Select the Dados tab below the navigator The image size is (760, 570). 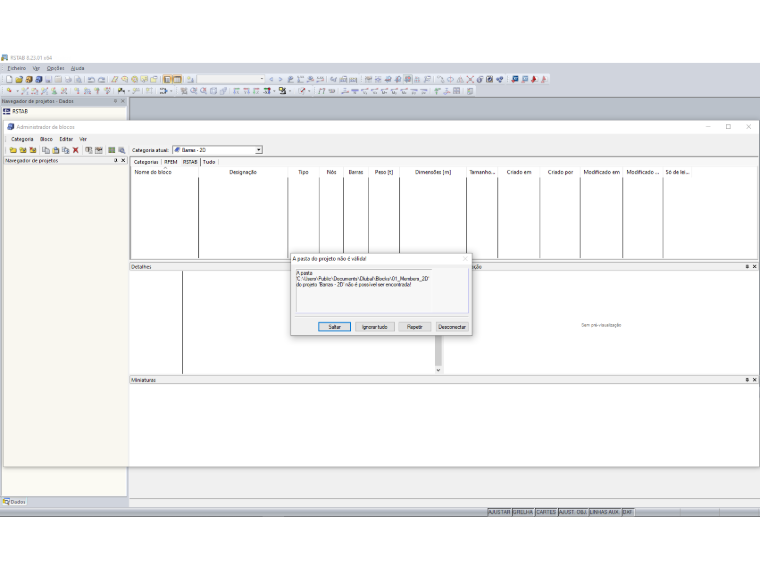coord(15,502)
